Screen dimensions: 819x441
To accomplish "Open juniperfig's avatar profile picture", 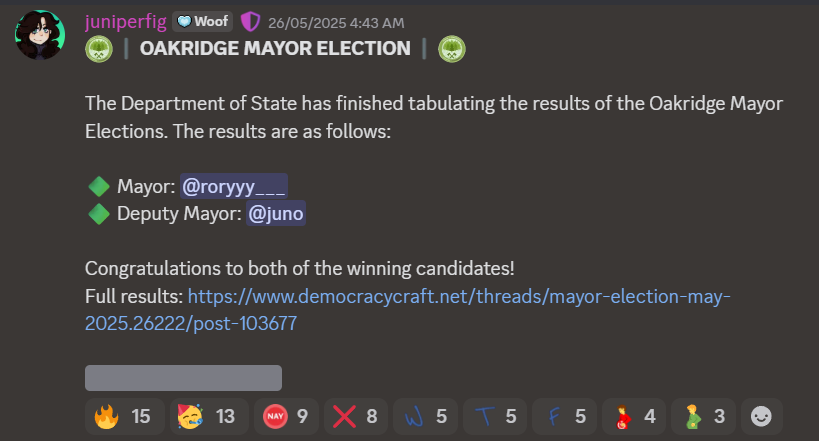I will [40, 34].
